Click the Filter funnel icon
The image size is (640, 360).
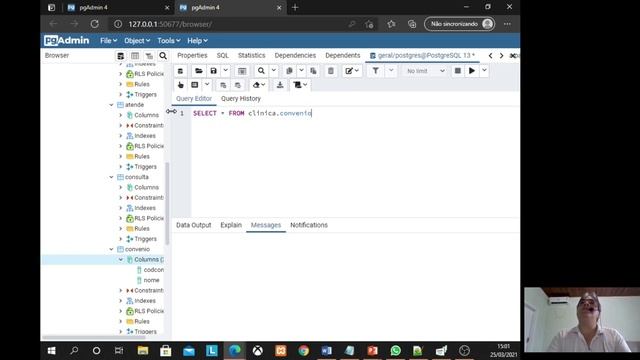[376, 71]
